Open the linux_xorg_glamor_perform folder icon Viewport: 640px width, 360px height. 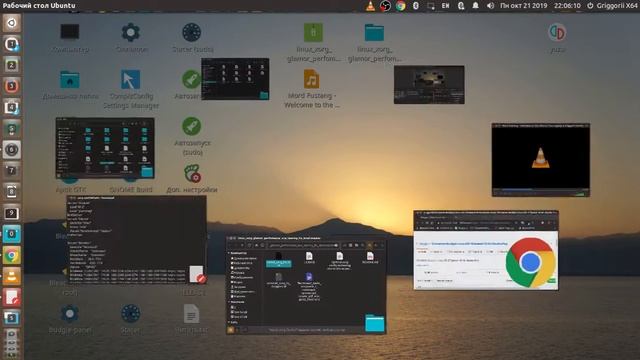pyautogui.click(x=374, y=42)
